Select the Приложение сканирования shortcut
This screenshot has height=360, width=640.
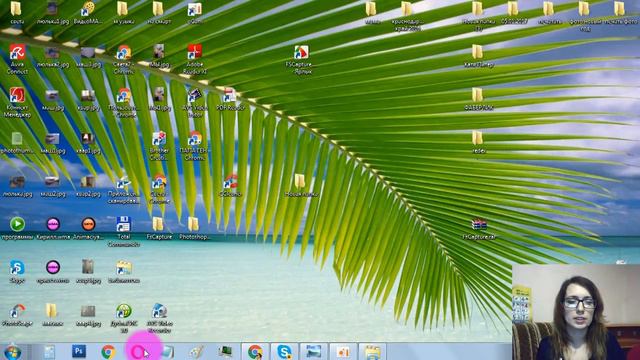pyautogui.click(x=124, y=189)
